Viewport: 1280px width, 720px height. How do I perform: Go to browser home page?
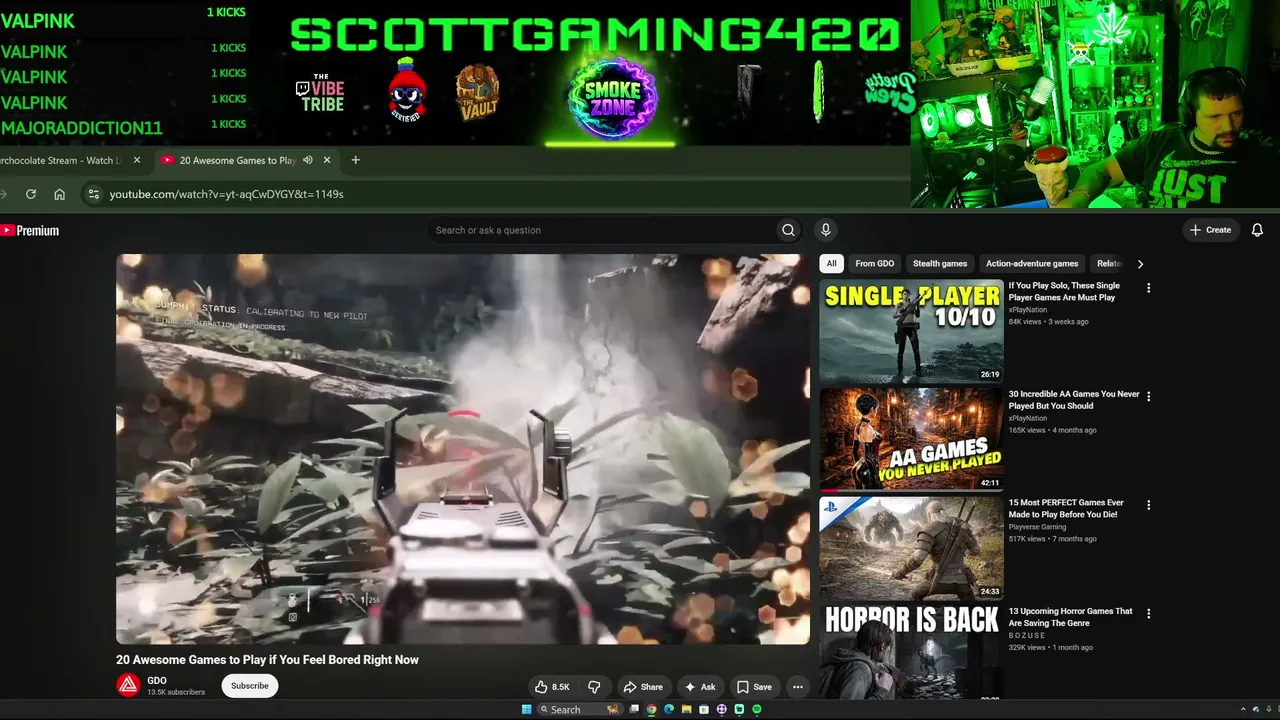coord(59,194)
